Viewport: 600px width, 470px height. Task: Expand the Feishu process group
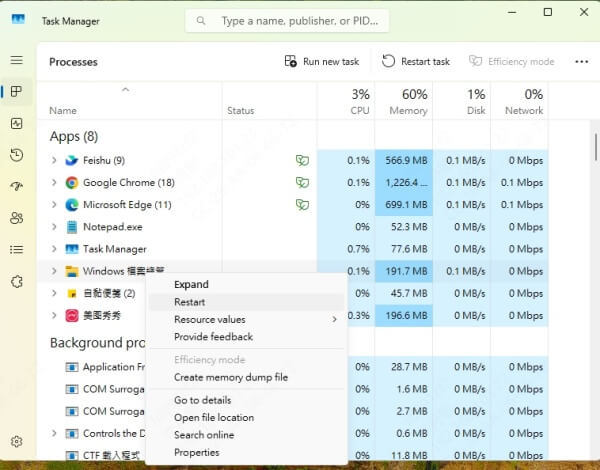[54, 160]
